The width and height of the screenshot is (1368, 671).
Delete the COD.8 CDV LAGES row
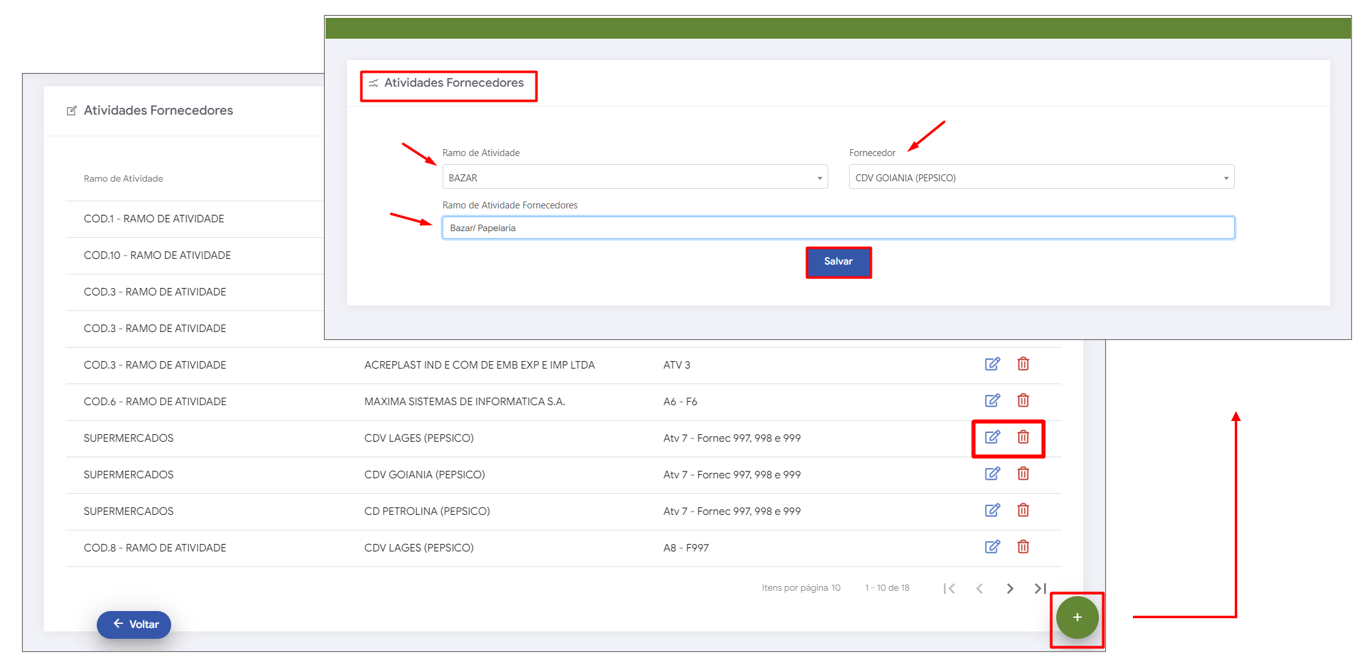1023,547
